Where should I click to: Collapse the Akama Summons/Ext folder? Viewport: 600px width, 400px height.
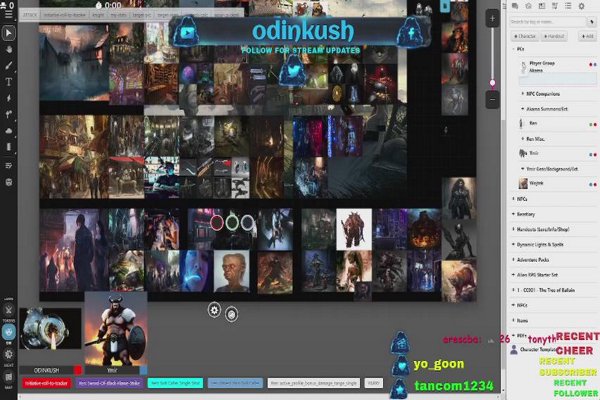[523, 109]
